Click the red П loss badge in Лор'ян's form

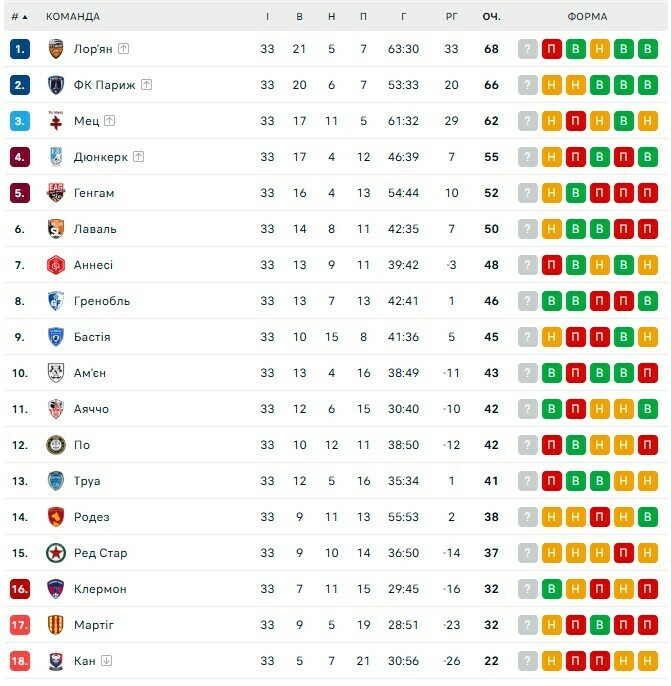coord(551,49)
